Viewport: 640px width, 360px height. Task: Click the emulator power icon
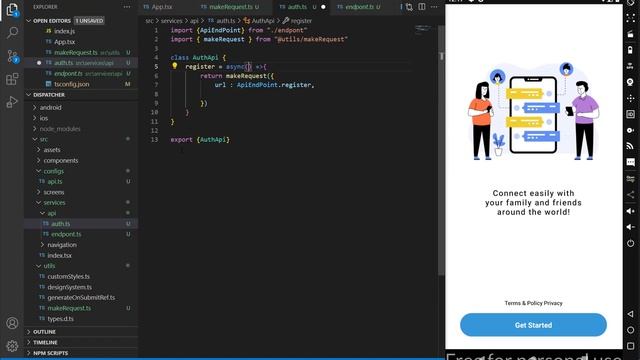[x=631, y=243]
